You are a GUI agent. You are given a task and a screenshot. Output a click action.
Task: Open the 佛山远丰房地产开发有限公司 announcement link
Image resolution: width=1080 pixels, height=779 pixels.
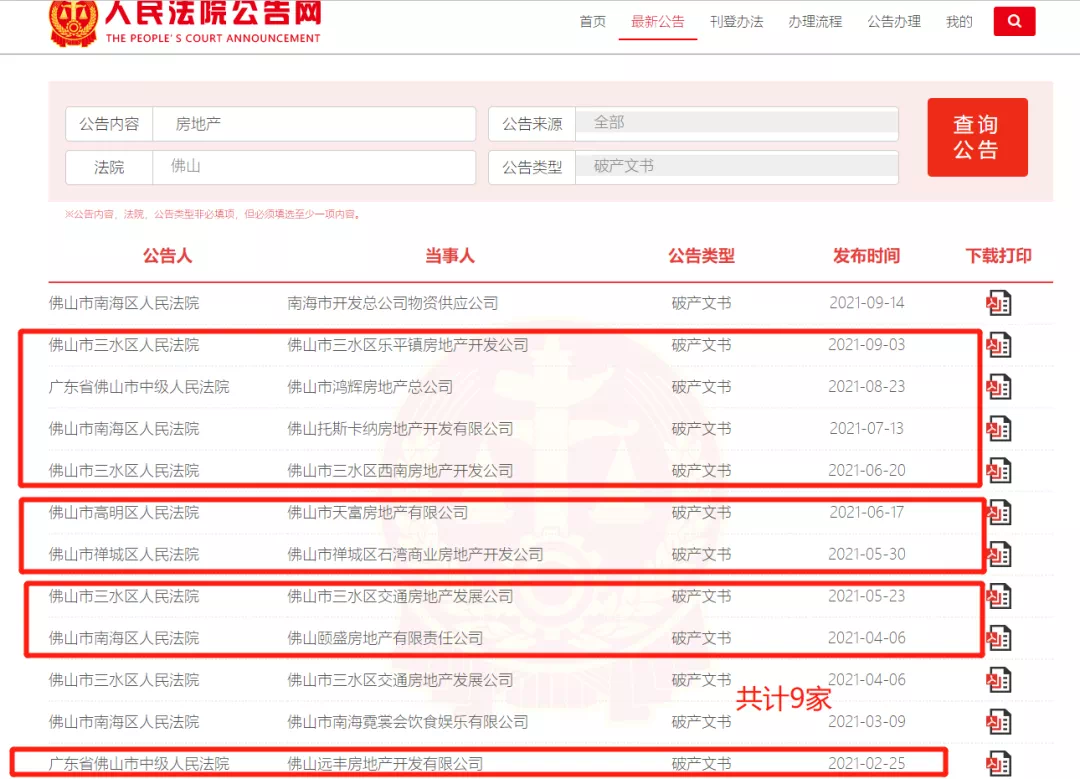pyautogui.click(x=385, y=764)
